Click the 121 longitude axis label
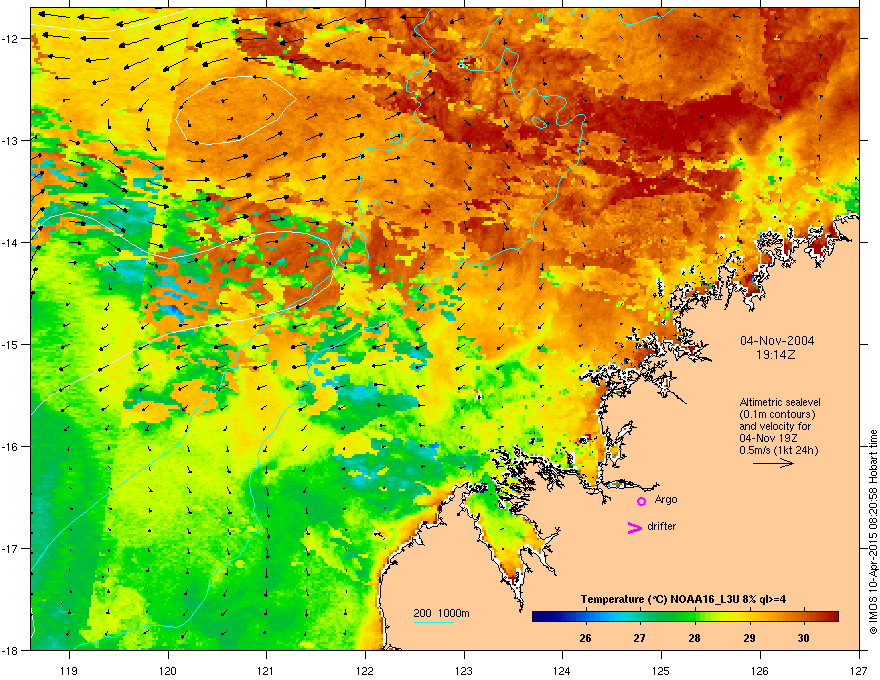The height and width of the screenshot is (680, 880). [x=266, y=671]
